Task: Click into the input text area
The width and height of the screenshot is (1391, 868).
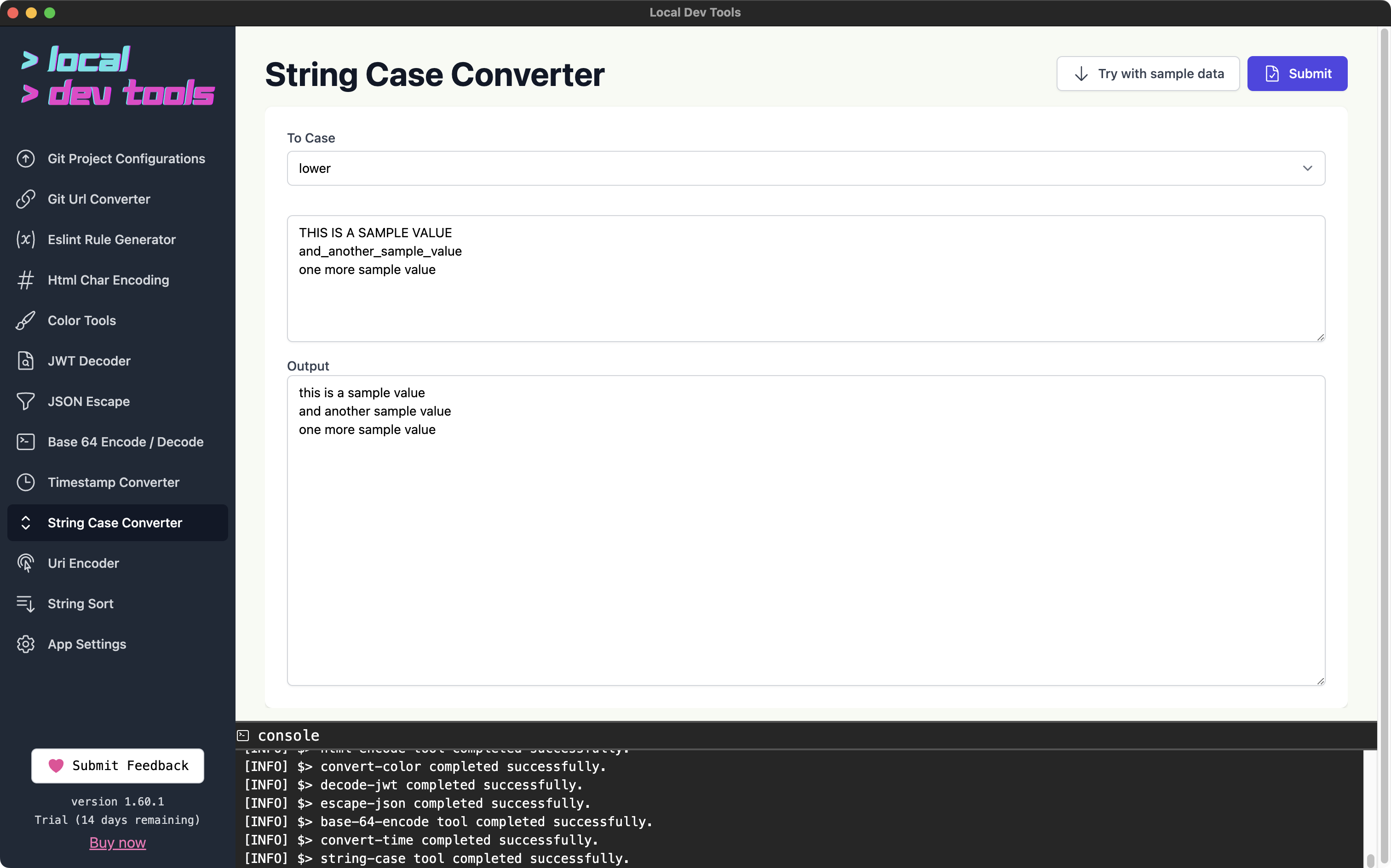Action: (x=806, y=279)
